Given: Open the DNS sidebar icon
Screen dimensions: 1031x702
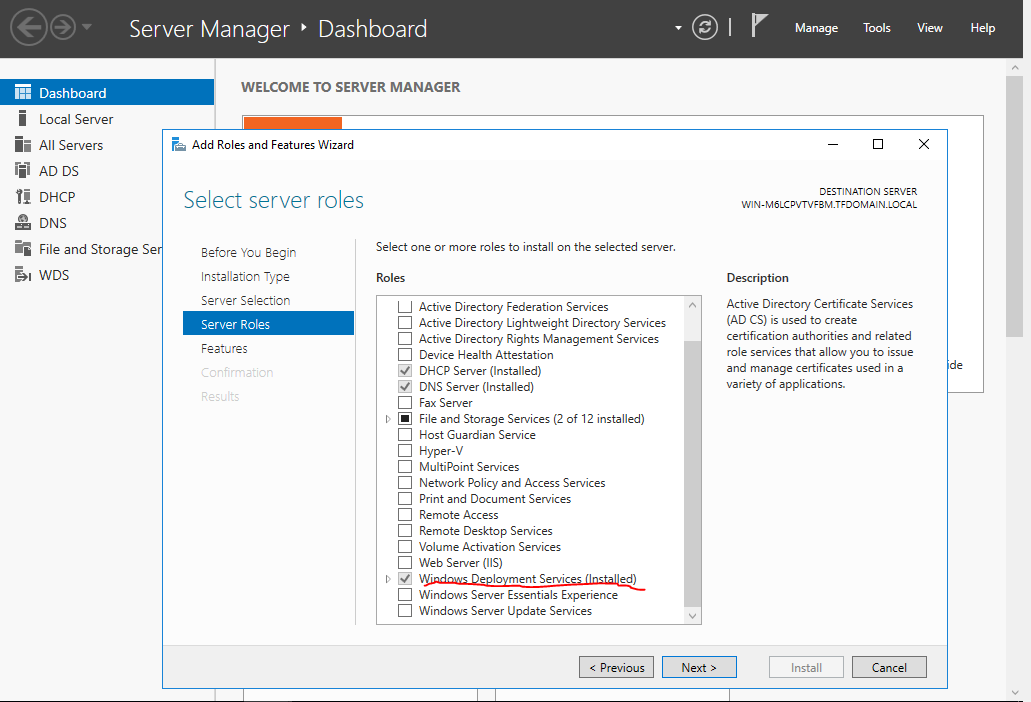Looking at the screenshot, I should pyautogui.click(x=22, y=223).
